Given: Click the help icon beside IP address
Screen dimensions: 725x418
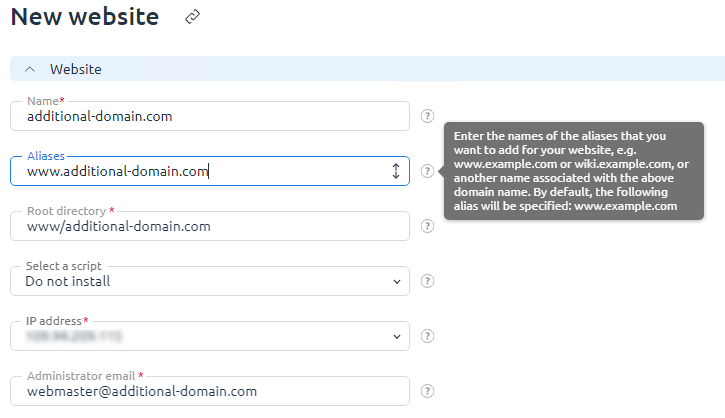Looking at the screenshot, I should [427, 336].
